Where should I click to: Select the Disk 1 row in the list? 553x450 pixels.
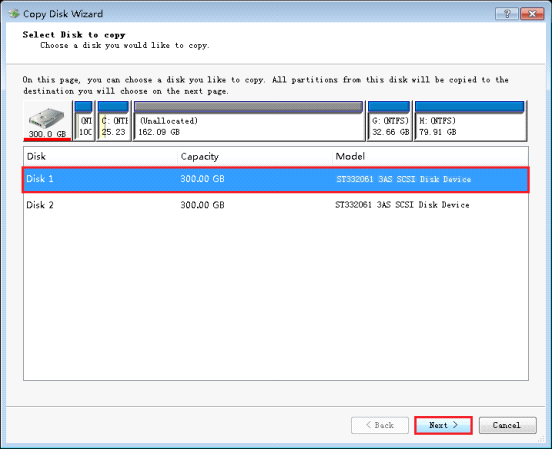click(x=276, y=179)
